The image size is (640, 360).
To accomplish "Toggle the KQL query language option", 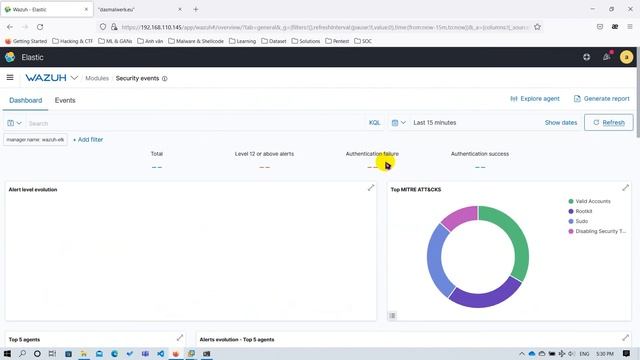I will [x=374, y=122].
